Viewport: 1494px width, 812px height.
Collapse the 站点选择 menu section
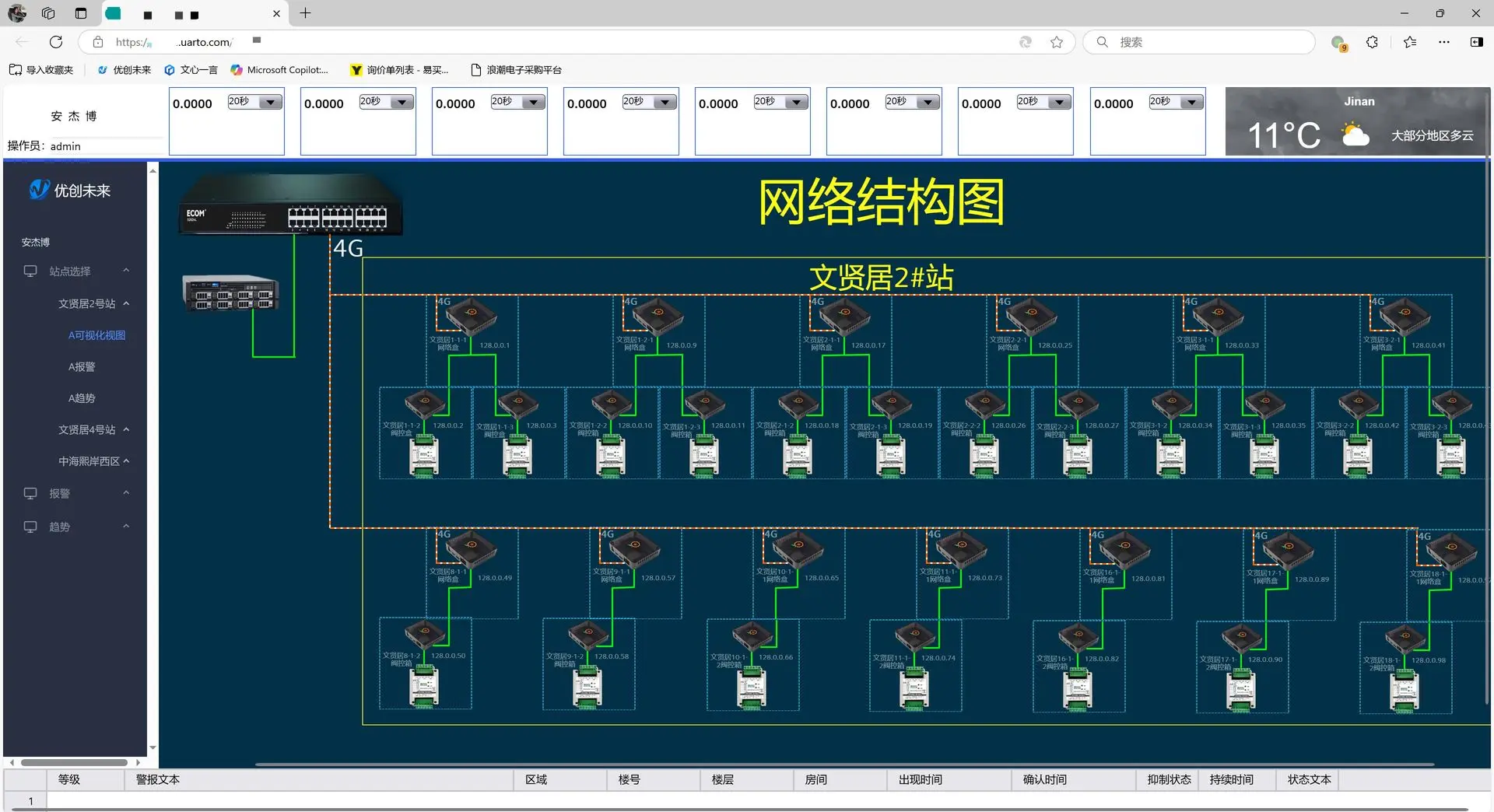(126, 271)
